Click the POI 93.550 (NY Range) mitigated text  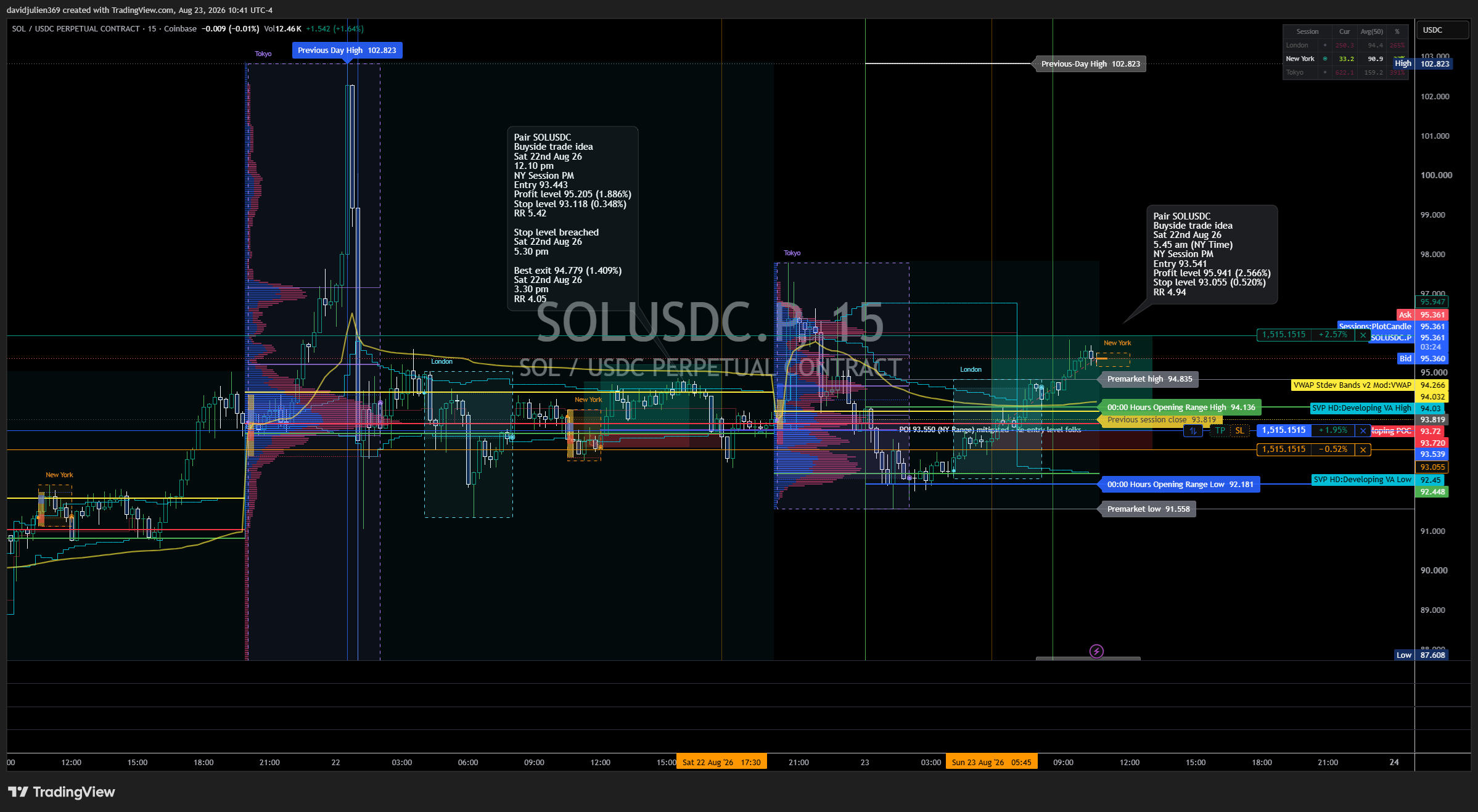[x=990, y=430]
